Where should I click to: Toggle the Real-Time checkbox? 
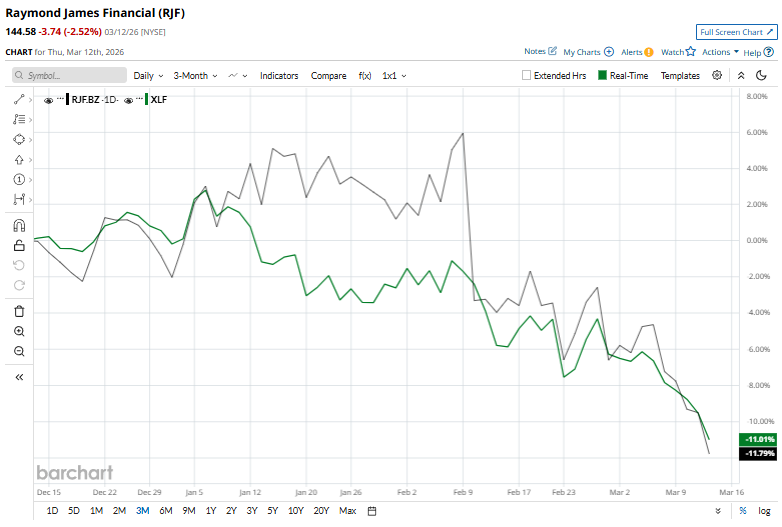point(602,75)
